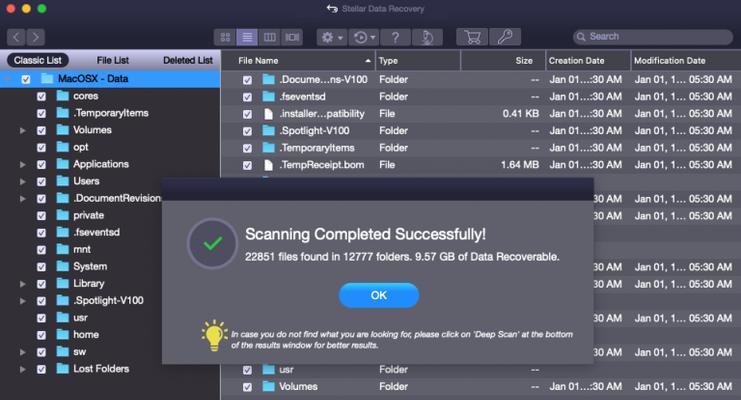Image resolution: width=741 pixels, height=400 pixels.
Task: Click the .TemporaryItems folder icon in file list
Action: click(268, 148)
